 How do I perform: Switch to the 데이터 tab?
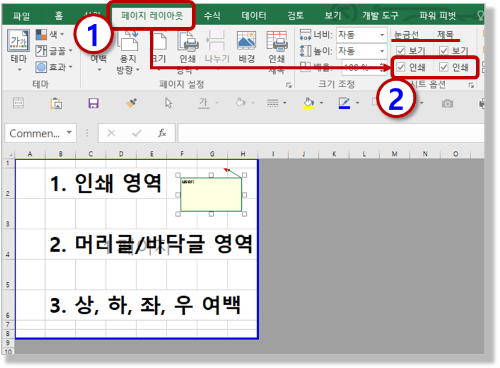coord(254,16)
